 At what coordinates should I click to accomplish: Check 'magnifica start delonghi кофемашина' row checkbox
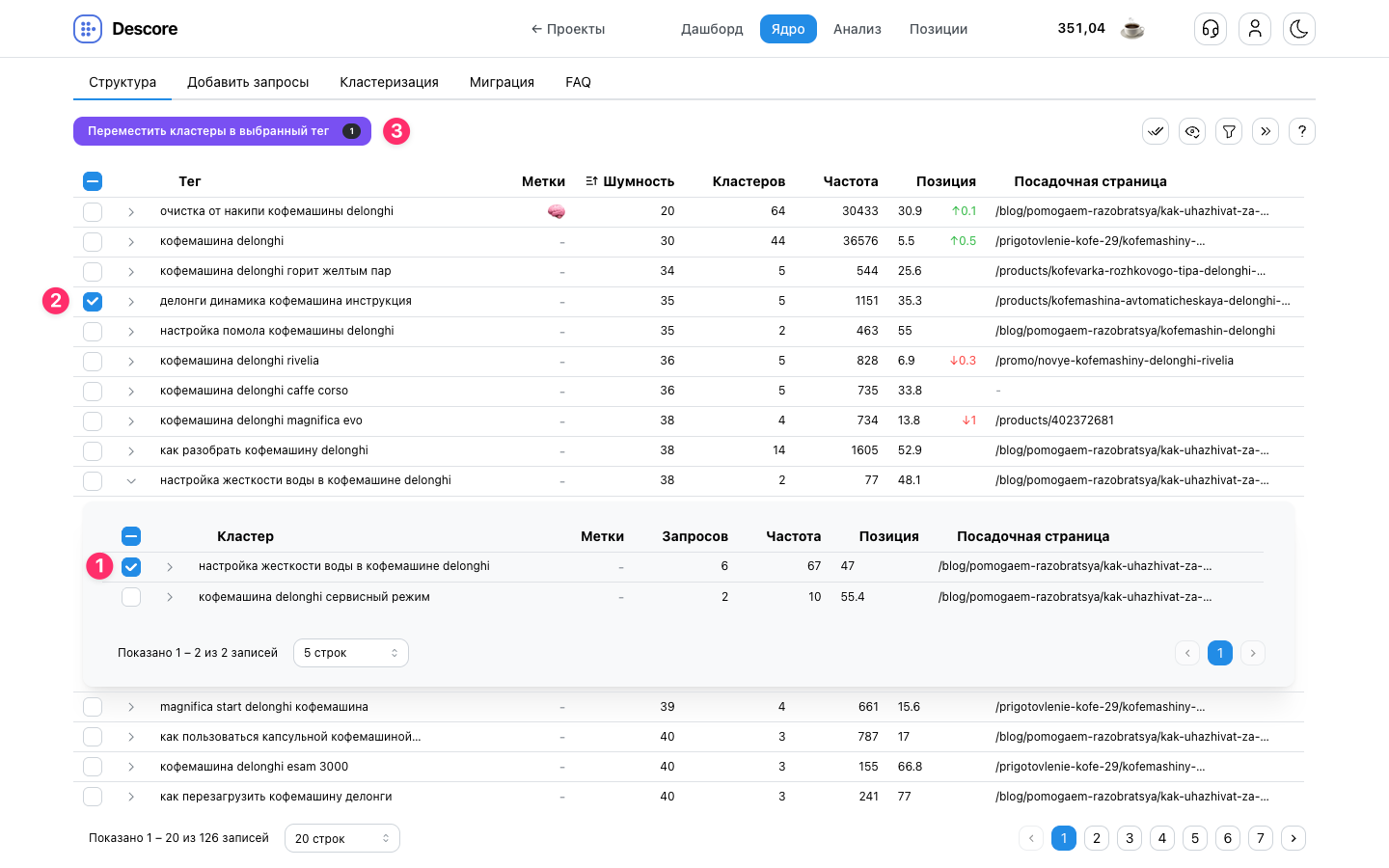point(93,707)
